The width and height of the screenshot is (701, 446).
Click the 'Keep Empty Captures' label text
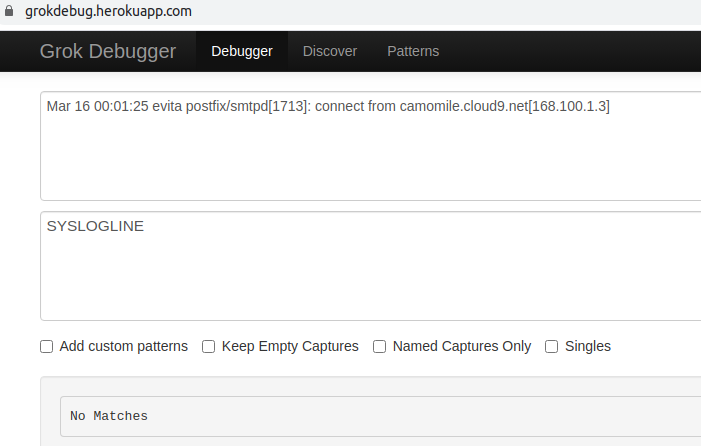pos(290,347)
